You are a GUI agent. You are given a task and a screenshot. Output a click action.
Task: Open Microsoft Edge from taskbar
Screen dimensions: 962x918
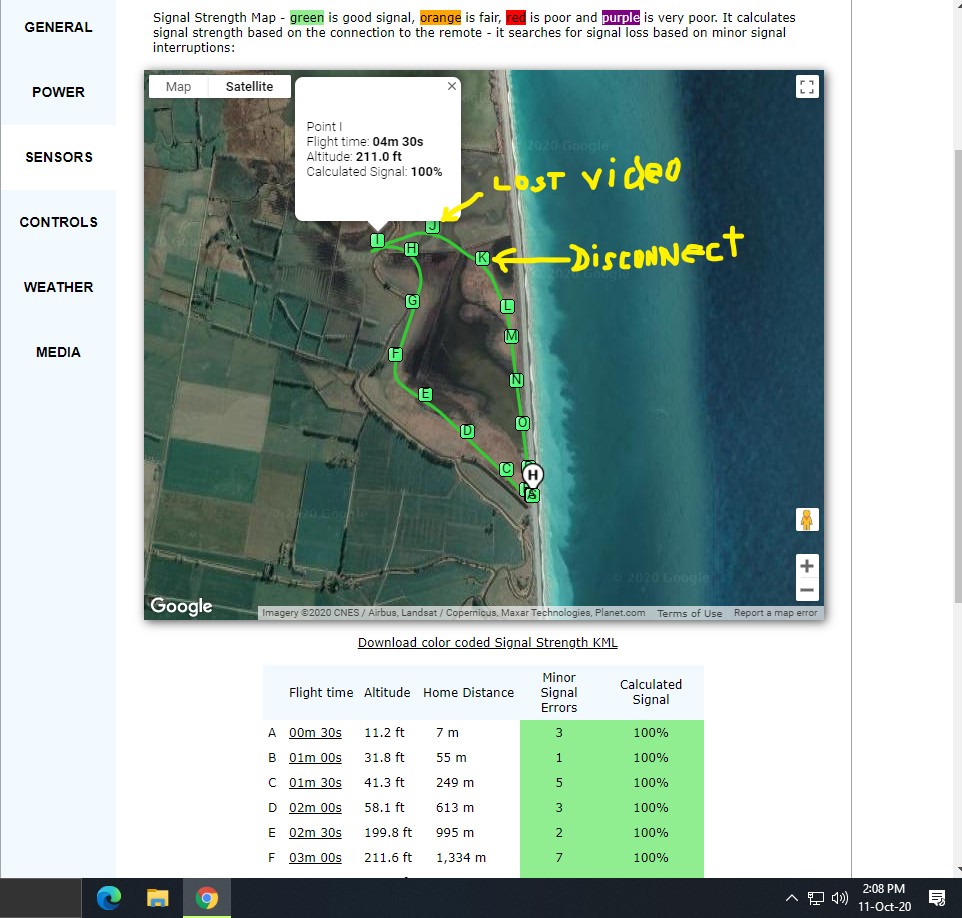(x=109, y=898)
